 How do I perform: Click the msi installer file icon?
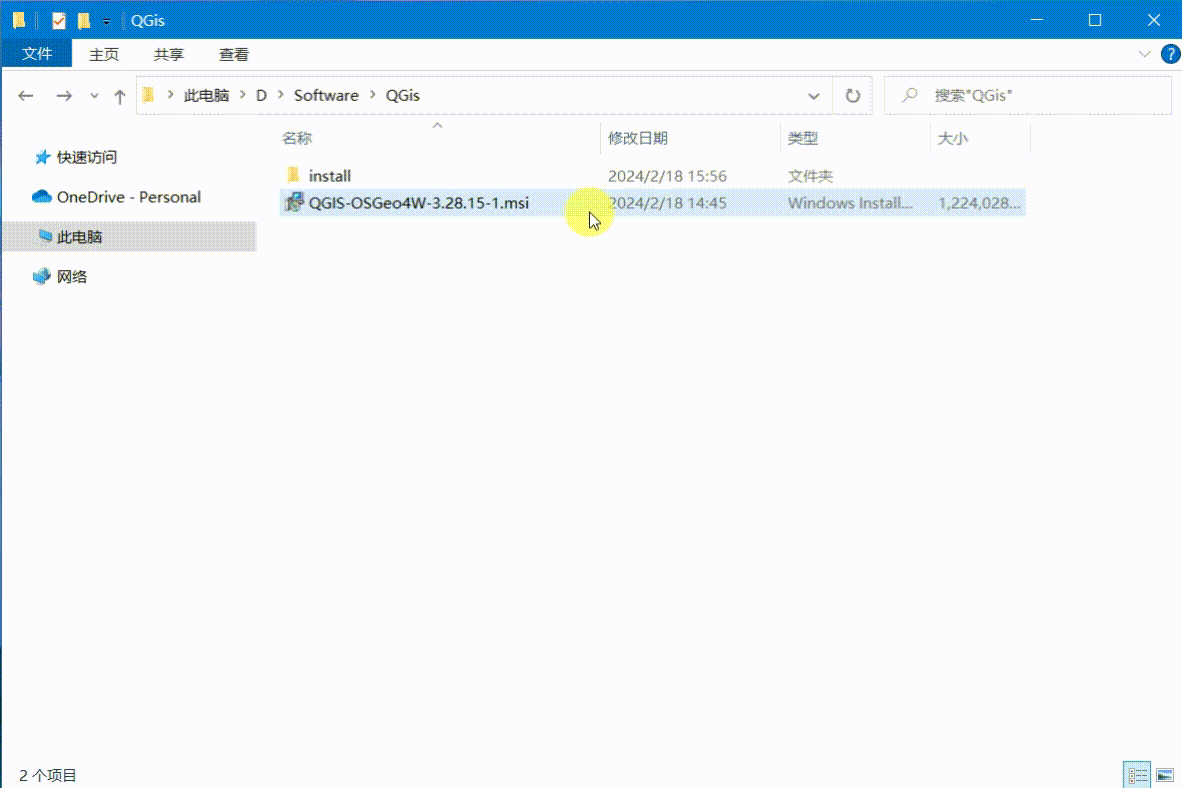point(294,202)
